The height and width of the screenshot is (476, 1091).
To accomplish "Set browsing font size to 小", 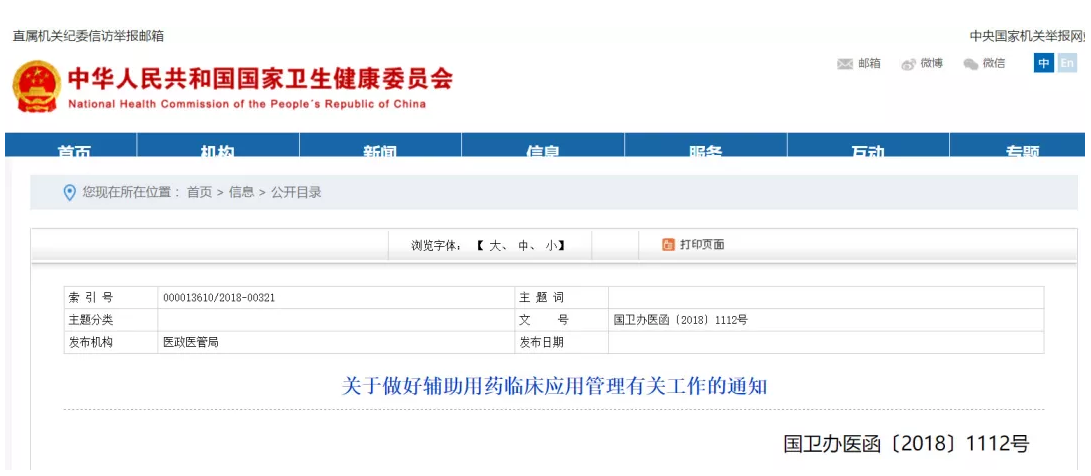I will tap(551, 246).
